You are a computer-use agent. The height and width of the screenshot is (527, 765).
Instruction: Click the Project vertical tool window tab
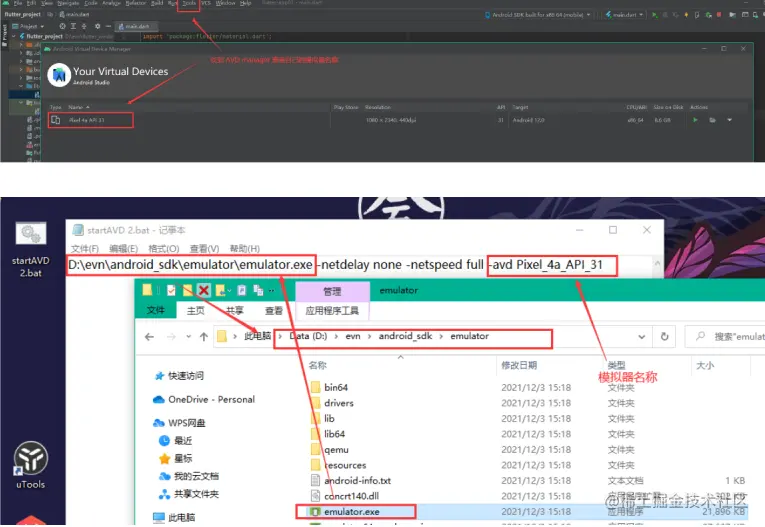click(x=4, y=34)
